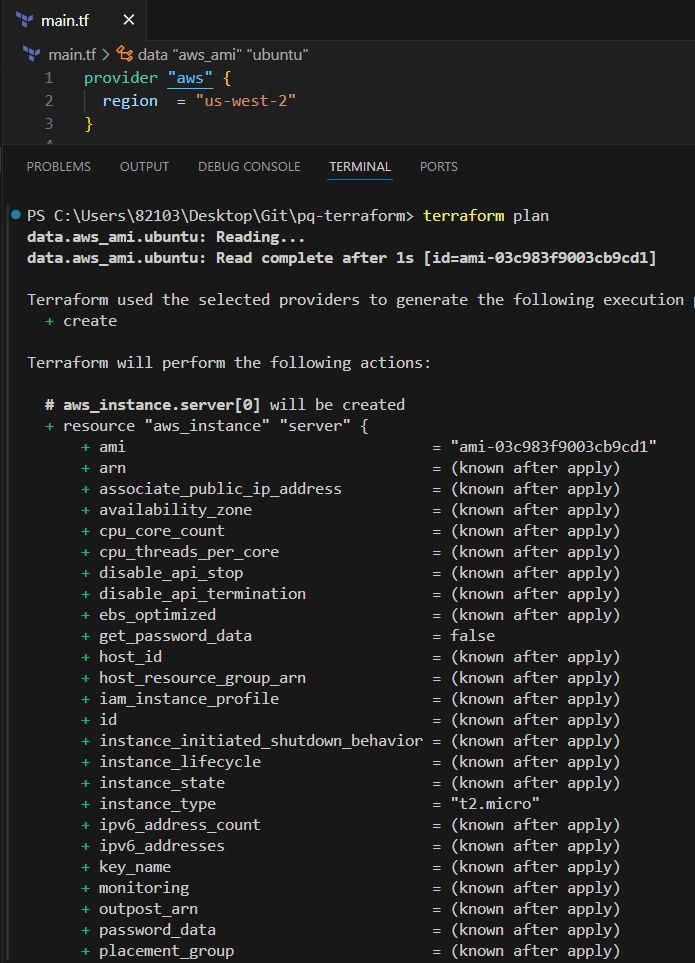Viewport: 695px width, 963px height.
Task: Click the 'terraform plan' command text
Action: (x=486, y=216)
